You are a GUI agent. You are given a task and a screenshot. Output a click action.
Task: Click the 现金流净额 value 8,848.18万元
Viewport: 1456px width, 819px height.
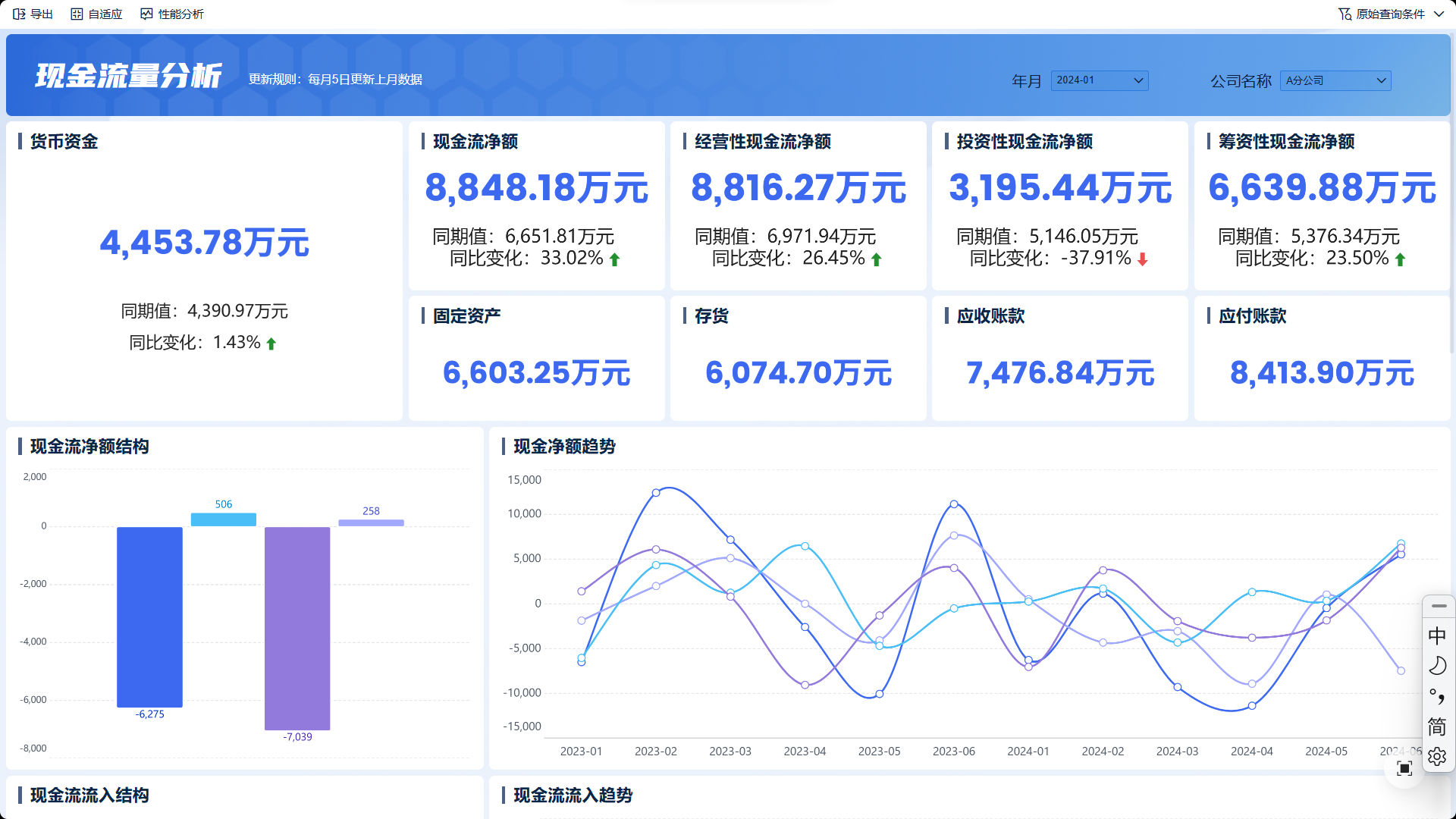(x=537, y=188)
